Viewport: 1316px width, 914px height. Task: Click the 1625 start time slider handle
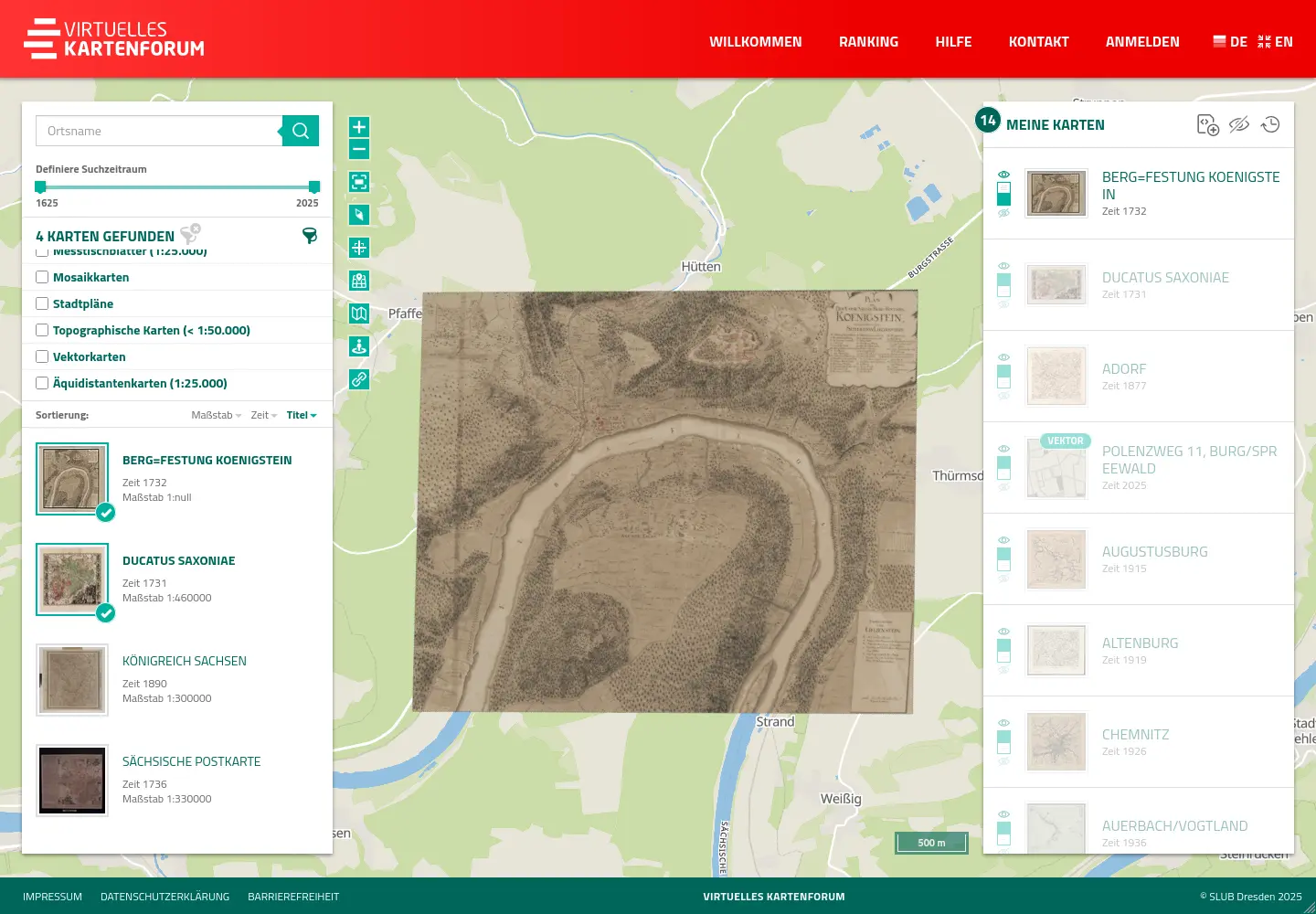tap(40, 186)
